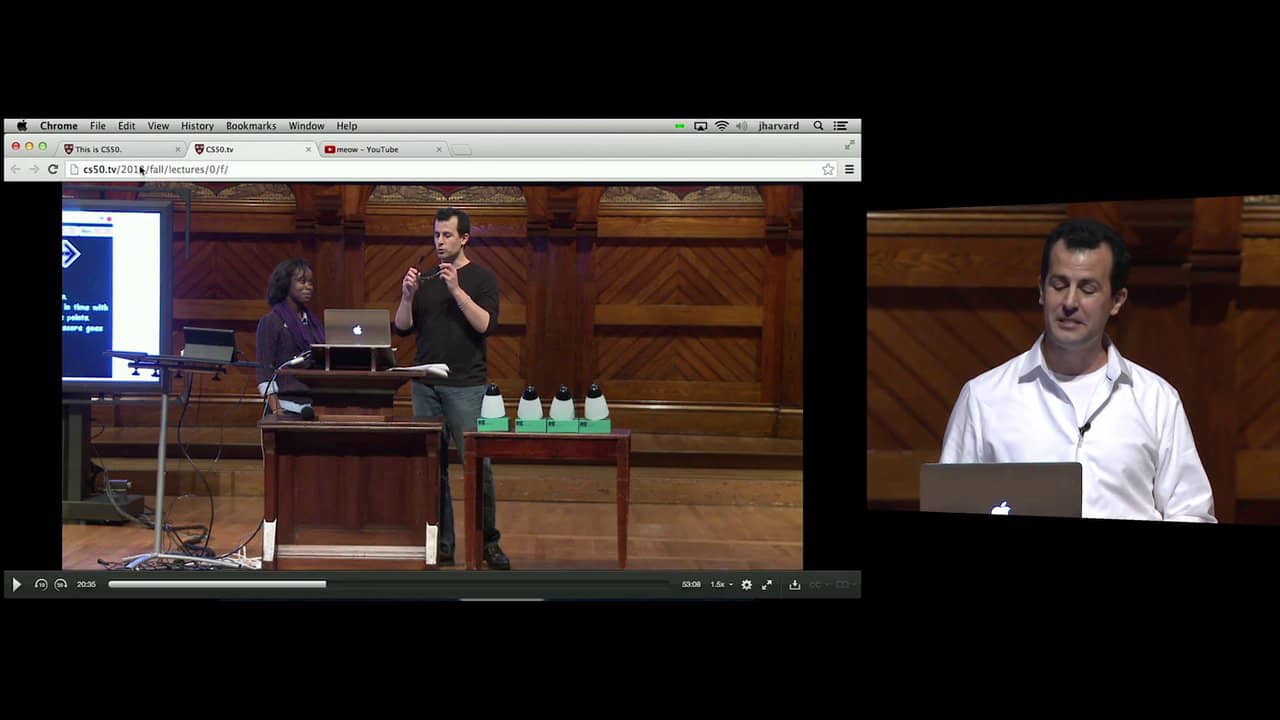This screenshot has height=720, width=1280.
Task: Click the cs50.tv address bar
Action: pos(452,170)
